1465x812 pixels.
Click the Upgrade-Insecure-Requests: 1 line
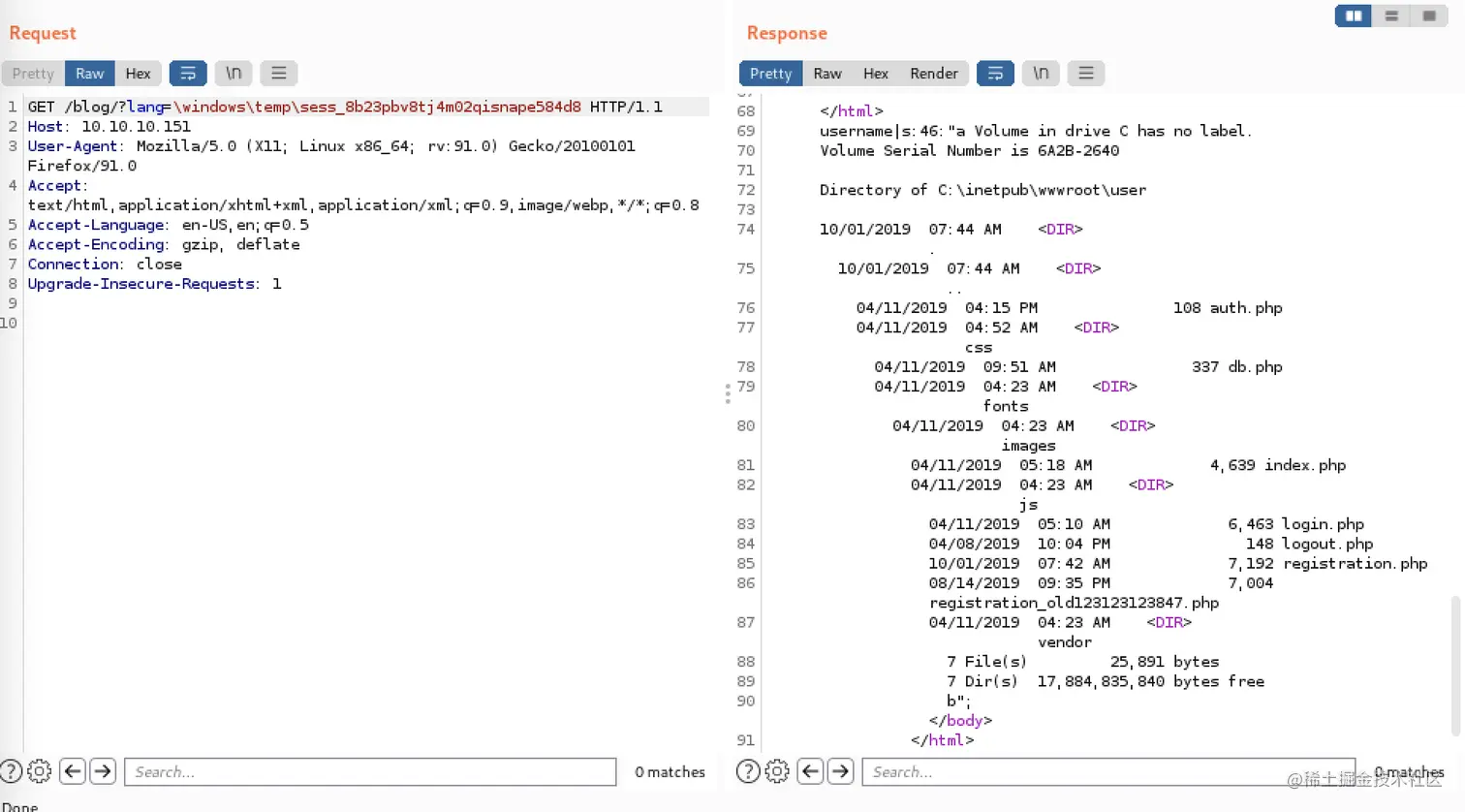click(154, 284)
